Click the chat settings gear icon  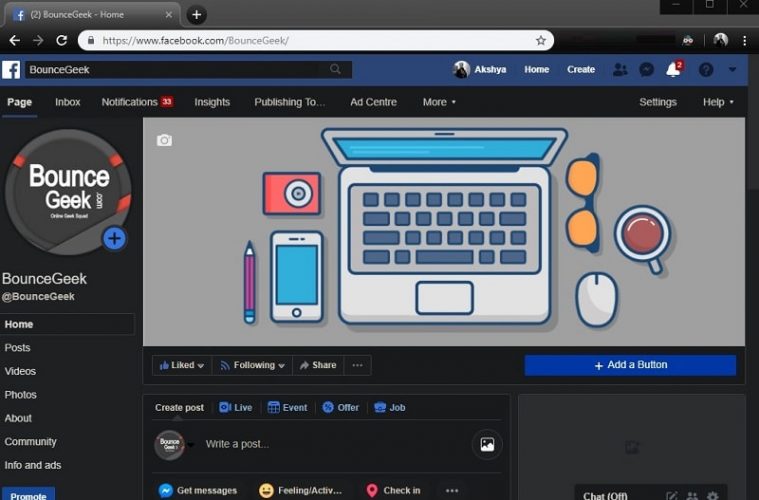(713, 496)
